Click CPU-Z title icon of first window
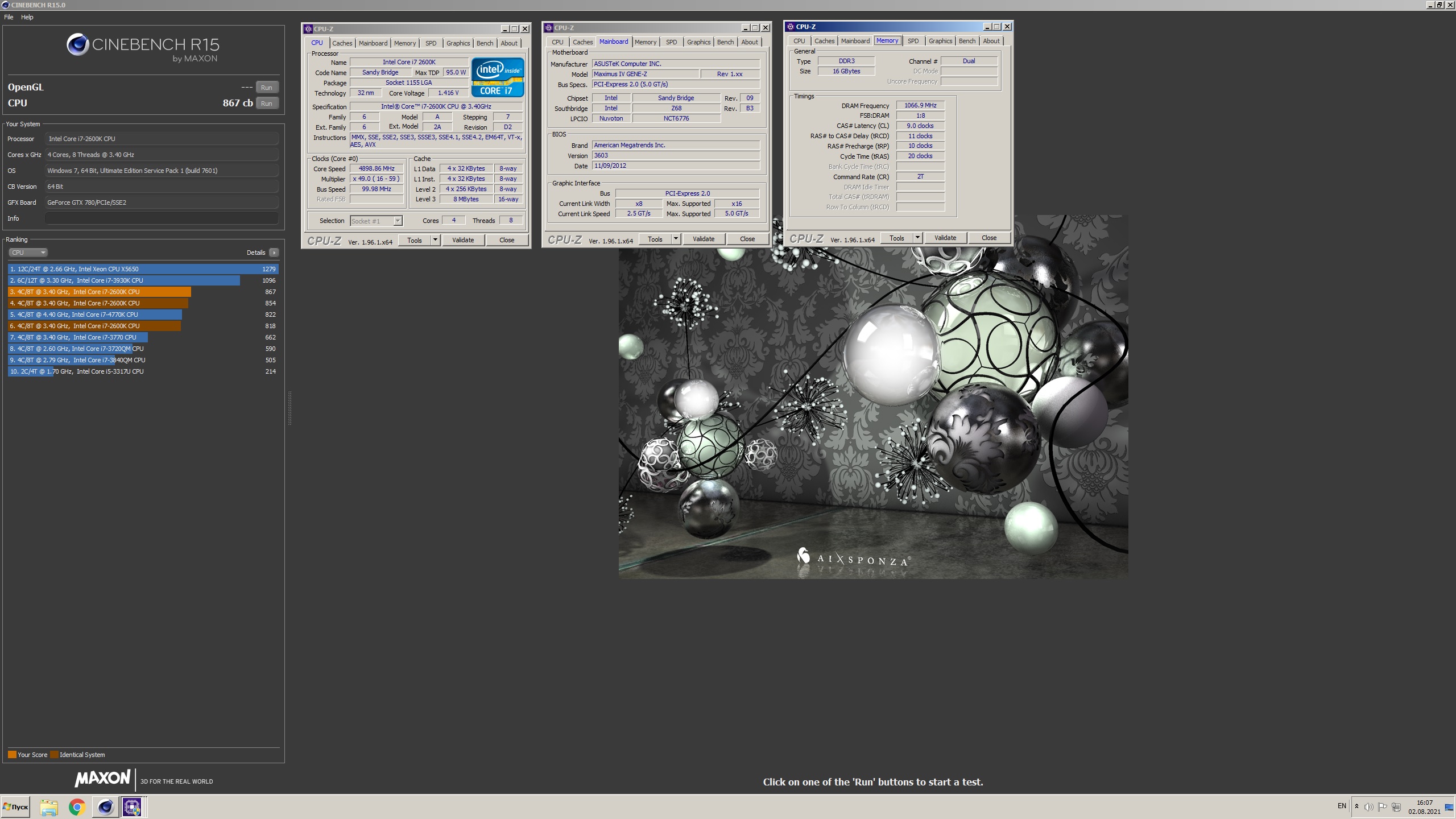The image size is (1456, 819). (308, 29)
